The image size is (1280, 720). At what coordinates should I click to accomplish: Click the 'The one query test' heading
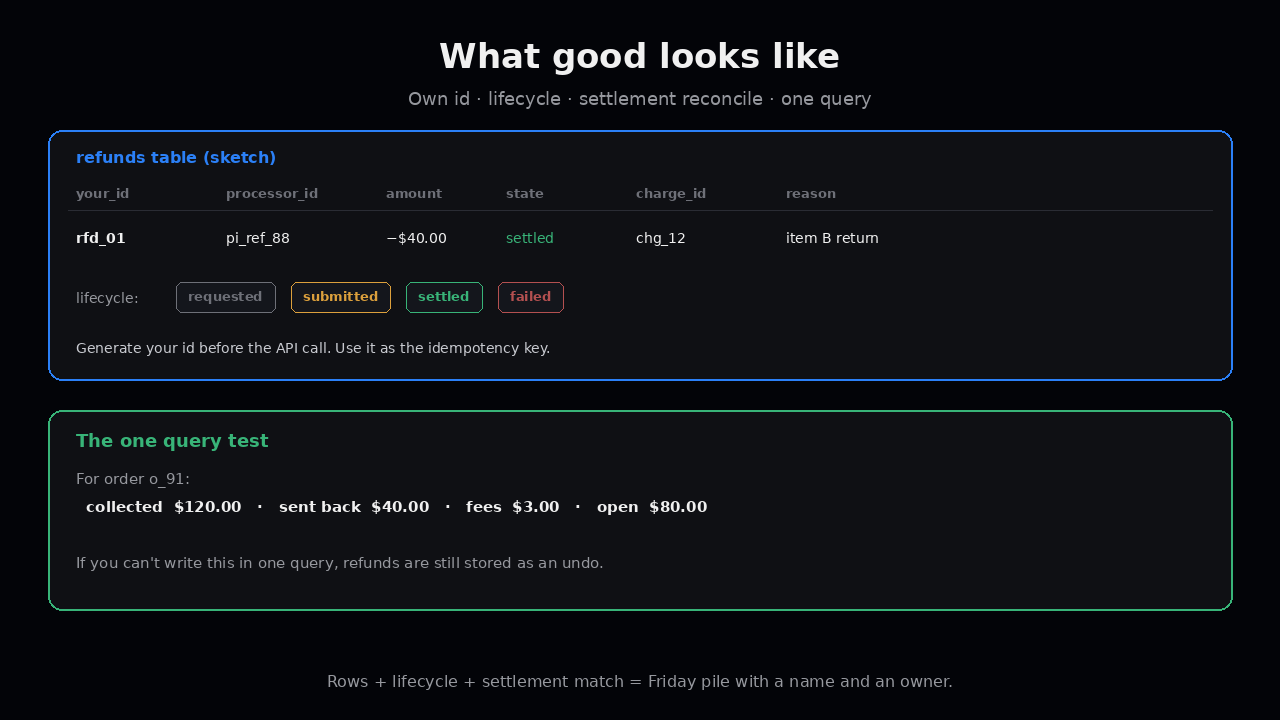click(x=172, y=441)
